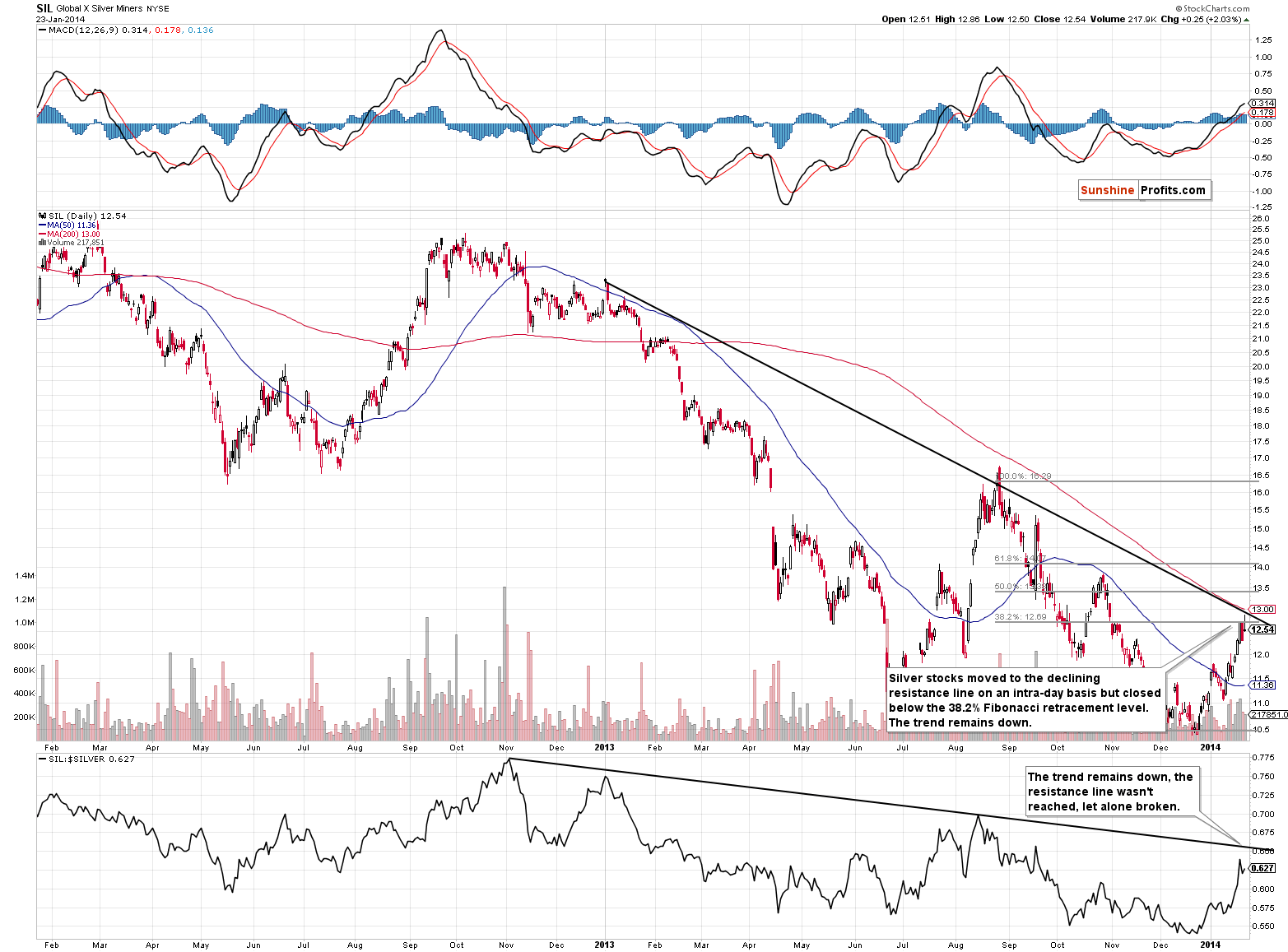Select the Global X Silver Miners name
Screen dimensions: 1288x952
pos(99,9)
